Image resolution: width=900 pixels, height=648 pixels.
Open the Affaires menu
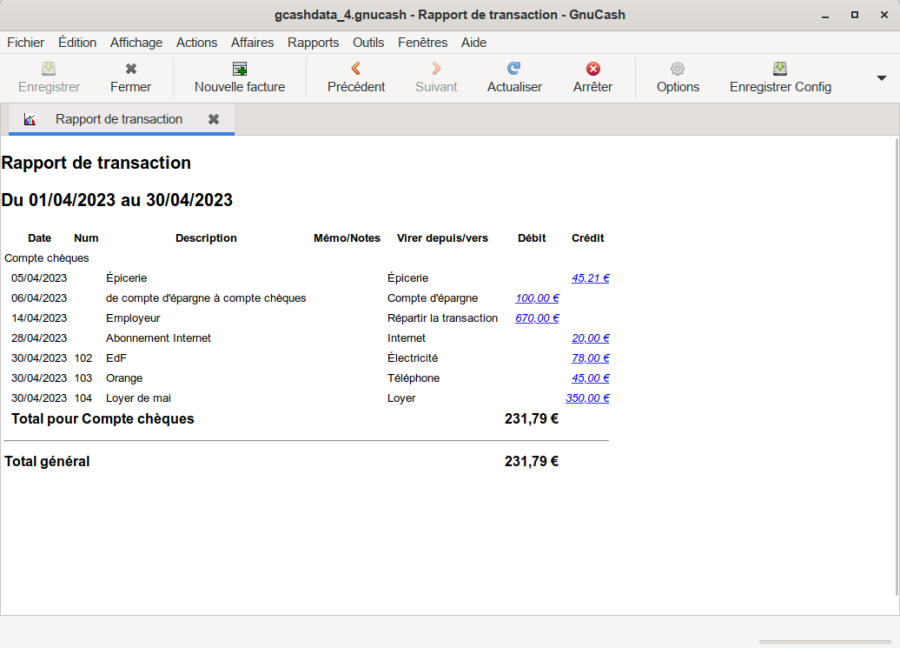click(x=252, y=42)
